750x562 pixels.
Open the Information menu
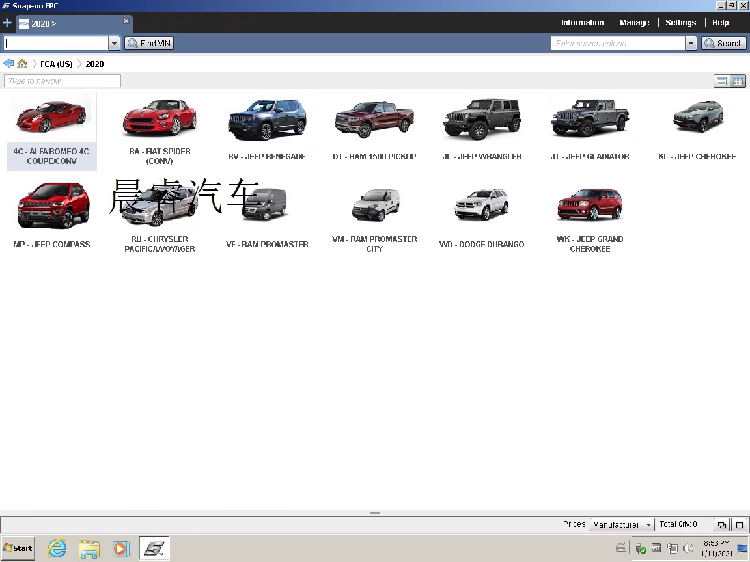[582, 22]
